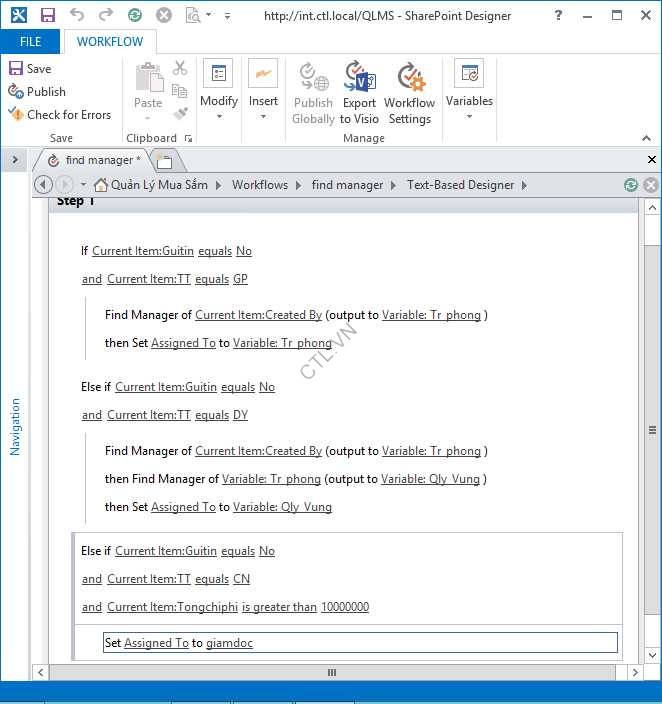Viewport: 662px width, 704px height.
Task: Open Workflow Settings from the ribbon
Action: pyautogui.click(x=409, y=94)
